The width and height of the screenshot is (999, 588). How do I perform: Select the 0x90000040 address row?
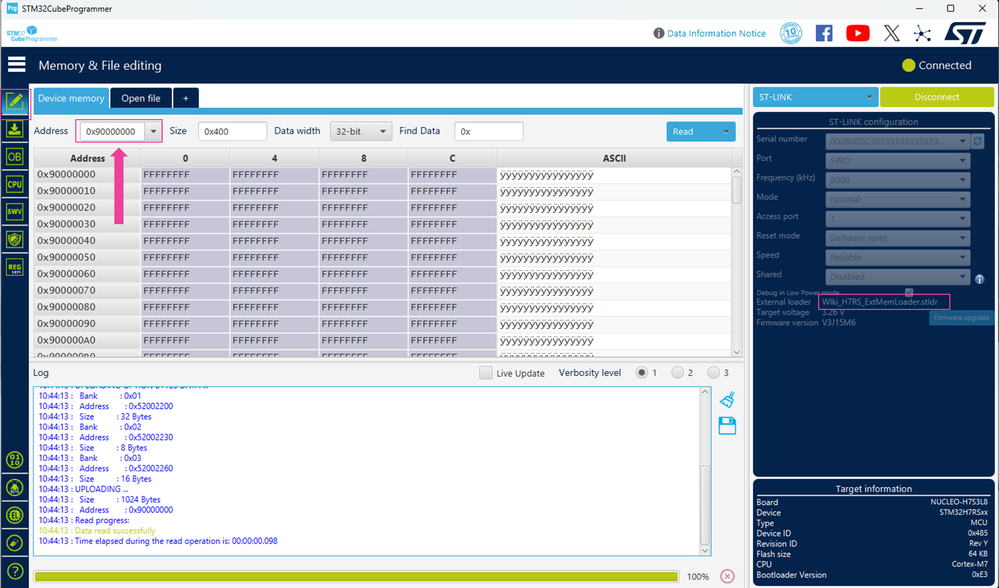coord(382,241)
